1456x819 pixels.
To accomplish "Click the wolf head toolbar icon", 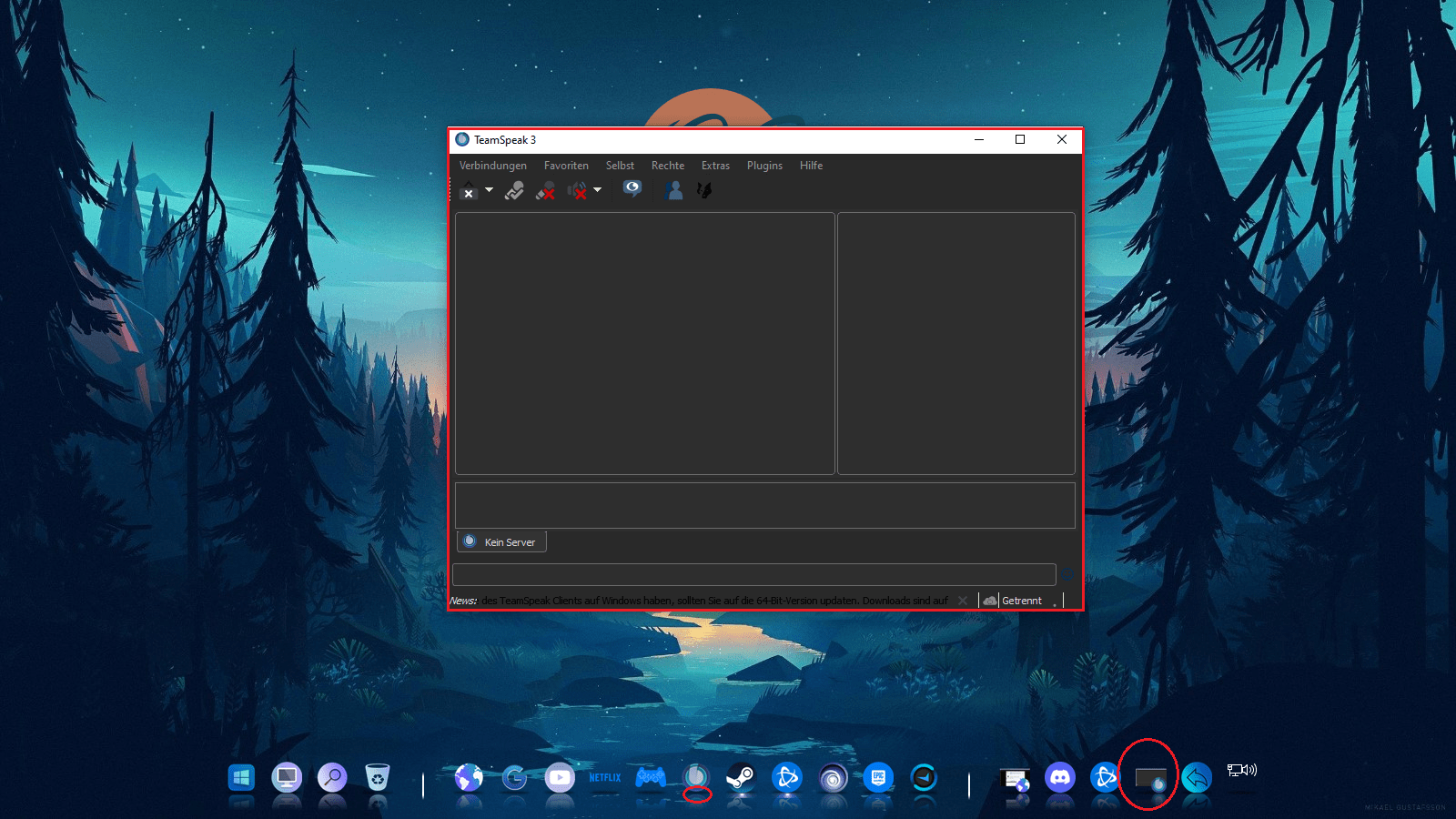I will point(704,190).
